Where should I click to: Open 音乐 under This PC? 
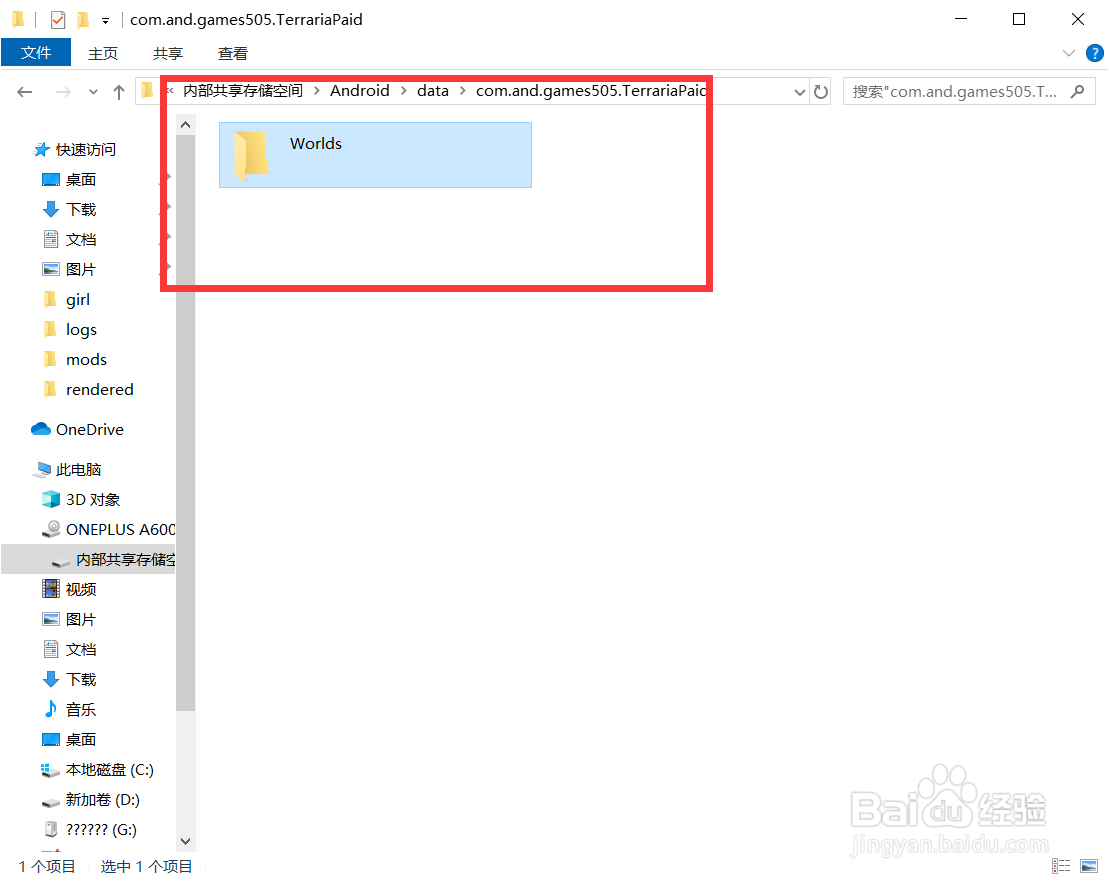pyautogui.click(x=69, y=709)
